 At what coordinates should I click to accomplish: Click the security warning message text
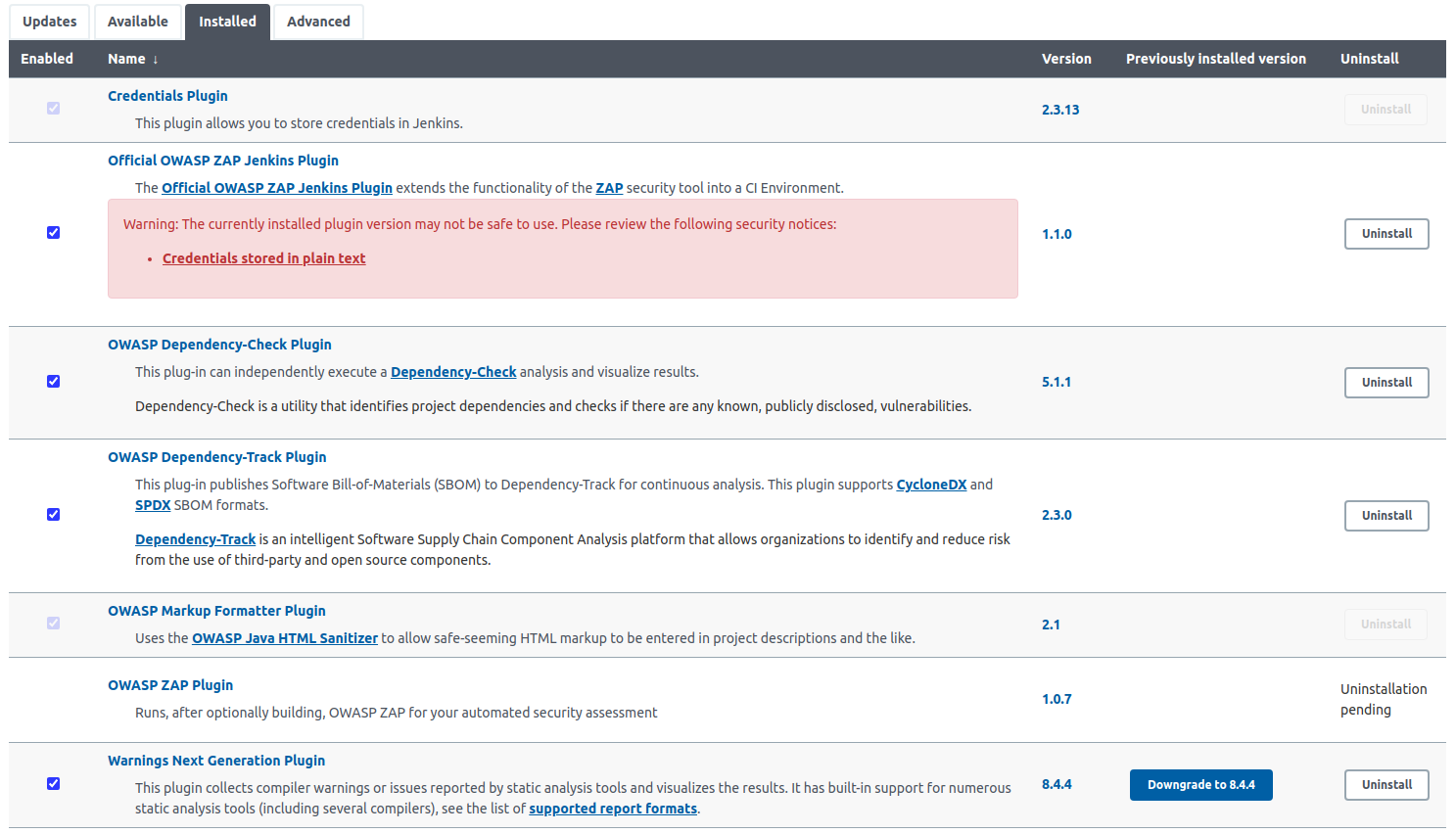(x=480, y=224)
